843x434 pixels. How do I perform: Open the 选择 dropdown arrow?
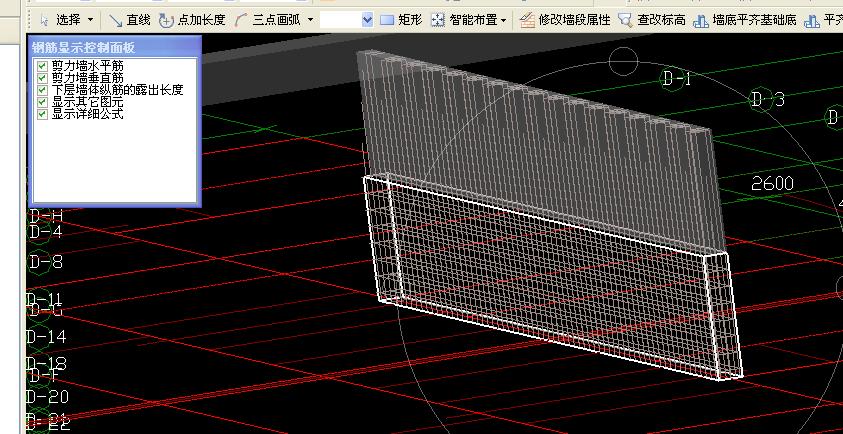click(x=90, y=20)
